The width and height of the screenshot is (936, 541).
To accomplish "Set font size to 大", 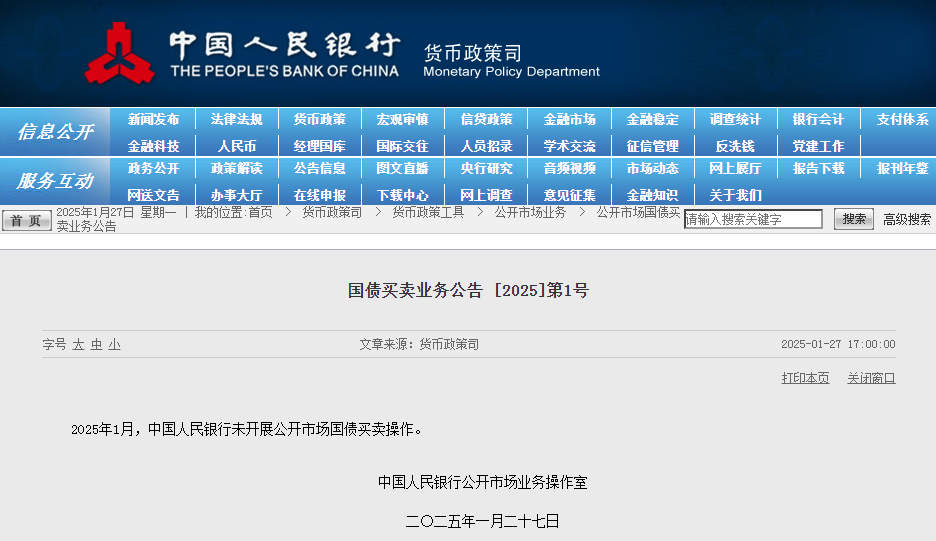I will coord(78,344).
